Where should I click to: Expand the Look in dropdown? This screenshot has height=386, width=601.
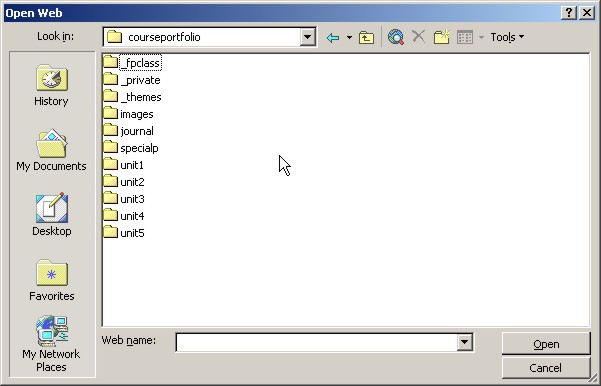pos(307,37)
